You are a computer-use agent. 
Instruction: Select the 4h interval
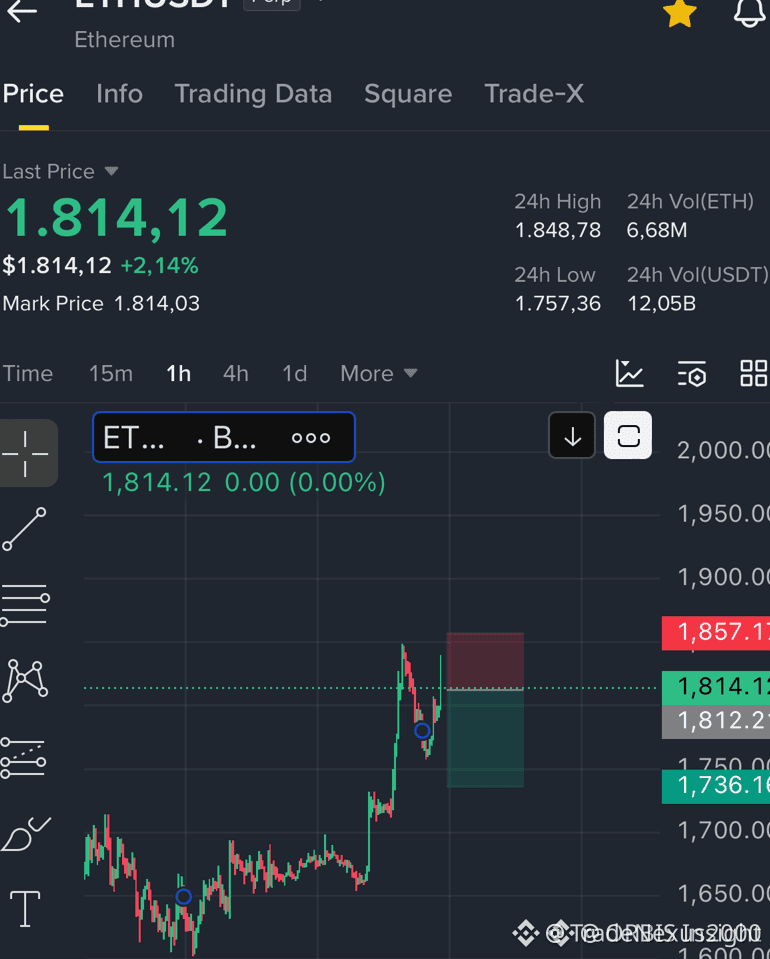[x=235, y=374]
